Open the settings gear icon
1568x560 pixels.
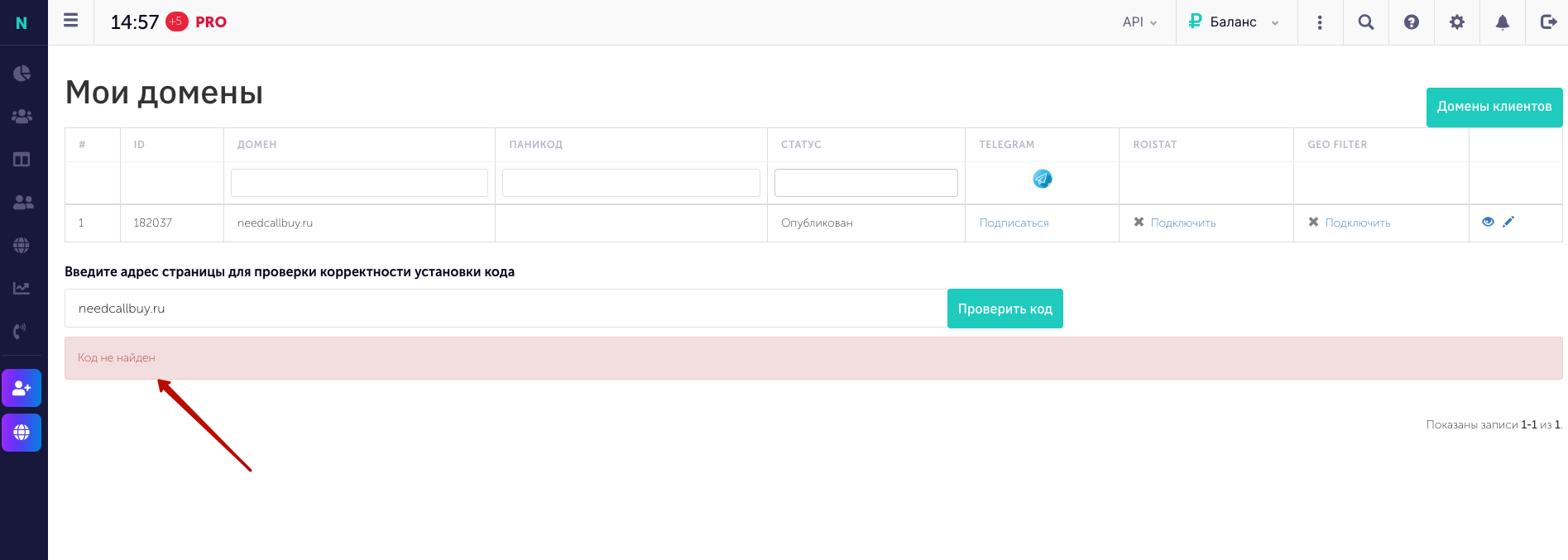[1457, 22]
